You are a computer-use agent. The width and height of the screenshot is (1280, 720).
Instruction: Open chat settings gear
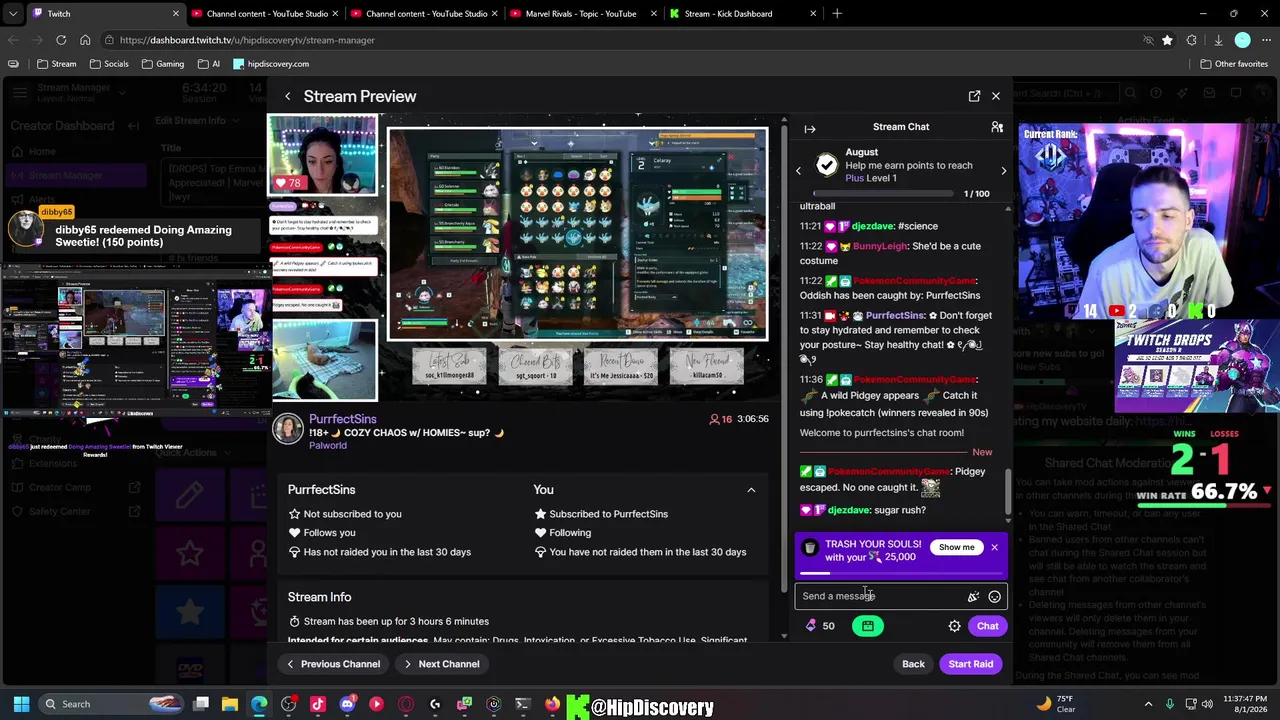point(954,626)
